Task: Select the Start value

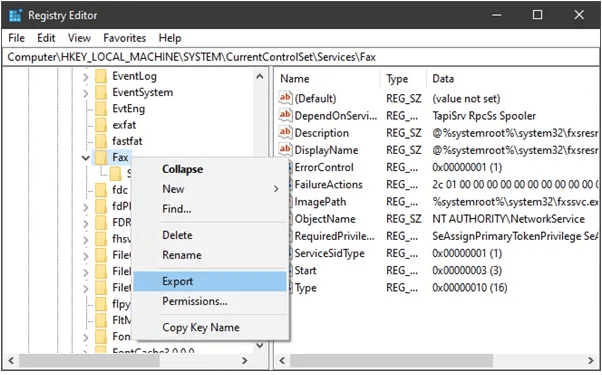Action: point(306,271)
